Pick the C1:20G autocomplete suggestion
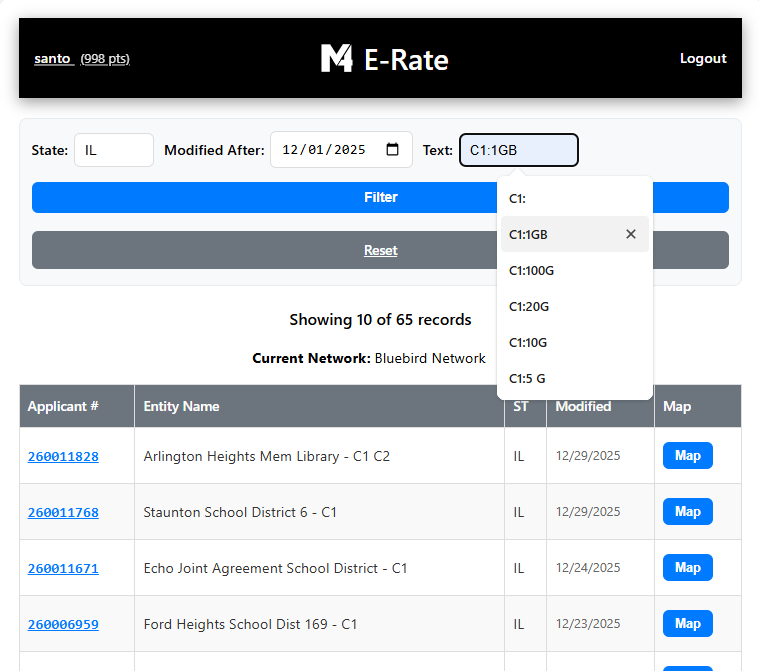Screen dimensions: 759x671 click(575, 306)
